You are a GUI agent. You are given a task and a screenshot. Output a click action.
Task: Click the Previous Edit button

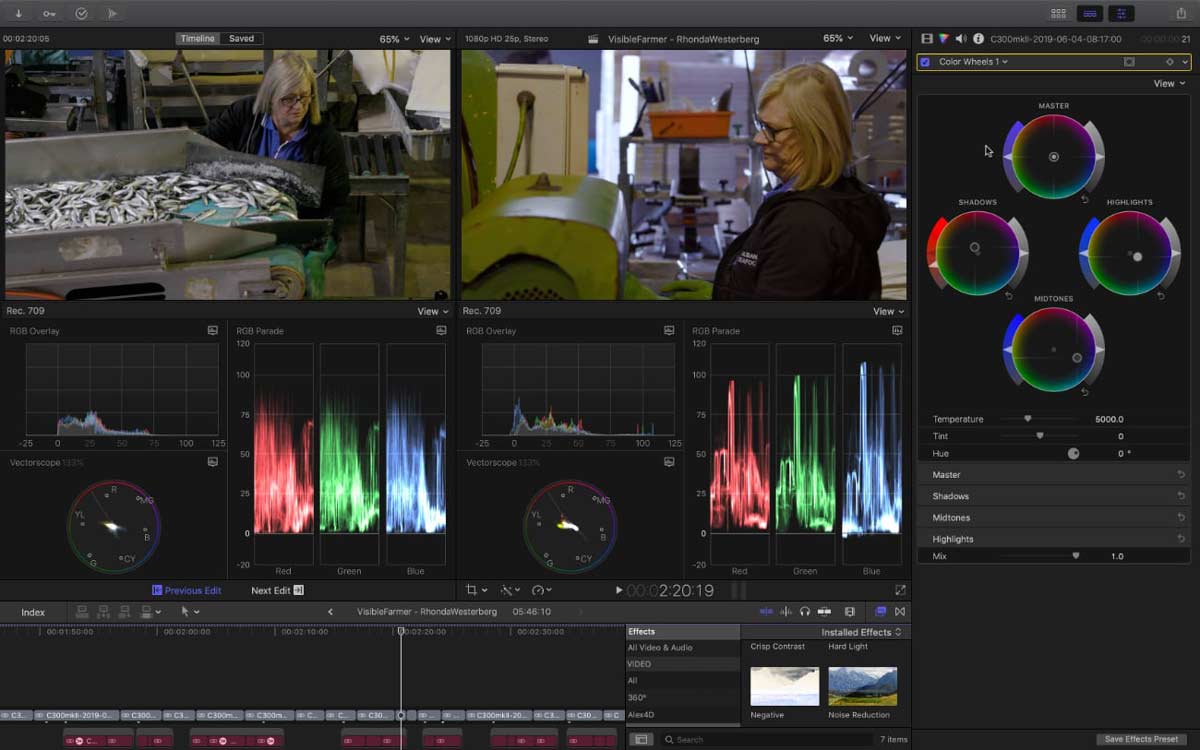(186, 591)
